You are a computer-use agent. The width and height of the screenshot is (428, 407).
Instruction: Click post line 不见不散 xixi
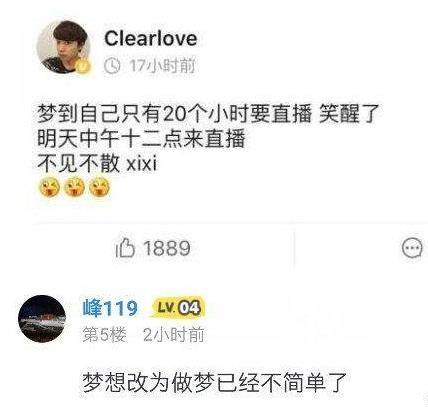97,163
